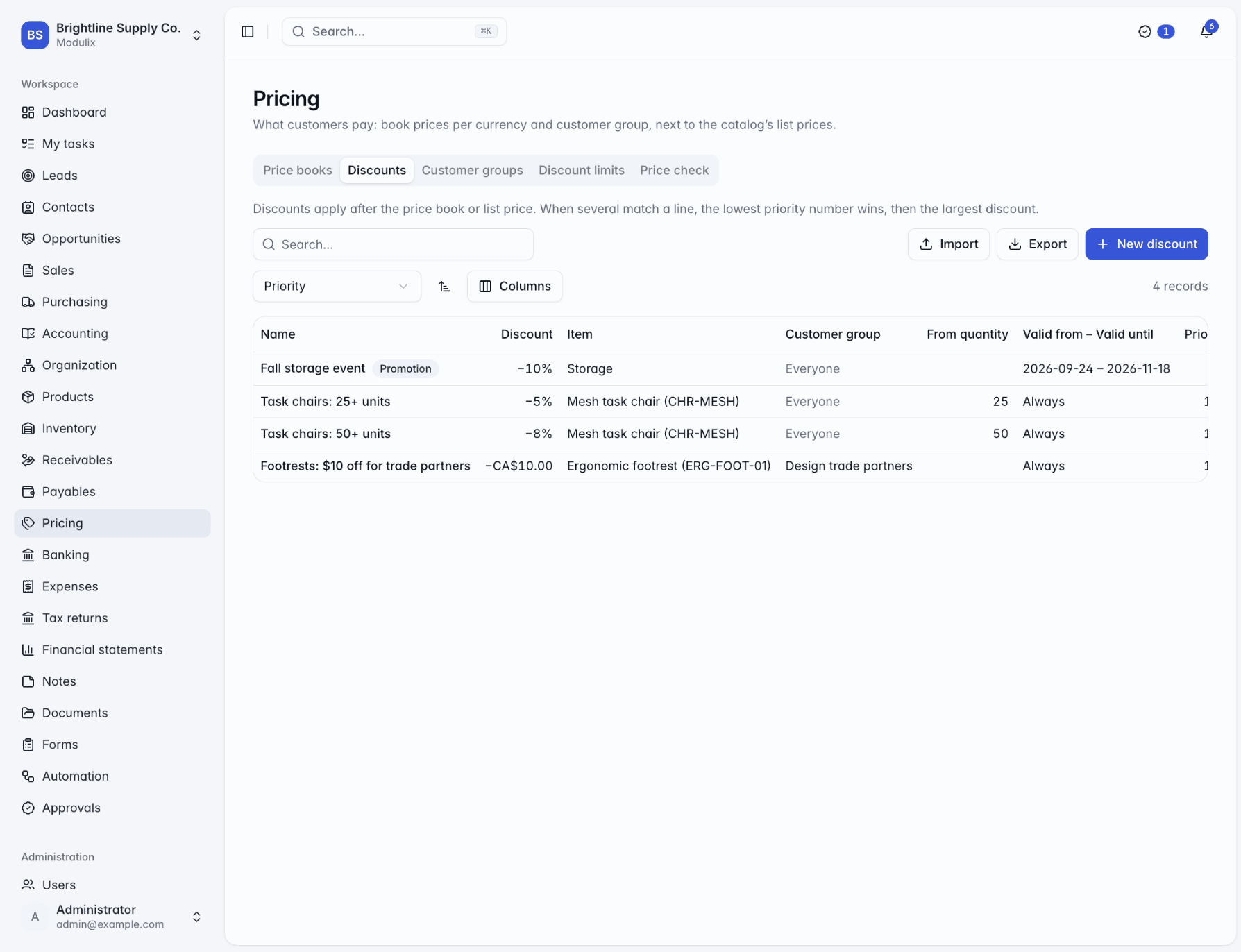The height and width of the screenshot is (952, 1241).
Task: Expand the Administrator account menu
Action: tap(112, 917)
